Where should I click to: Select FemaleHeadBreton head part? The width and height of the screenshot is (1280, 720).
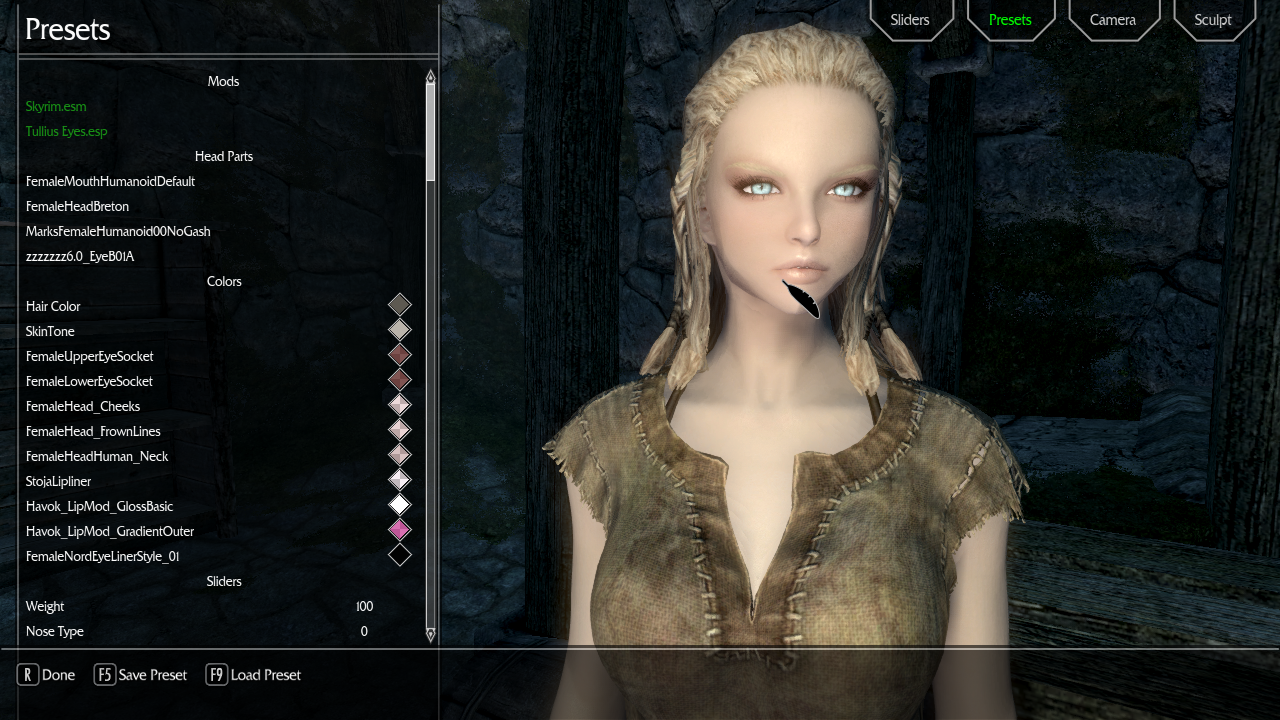coord(77,206)
